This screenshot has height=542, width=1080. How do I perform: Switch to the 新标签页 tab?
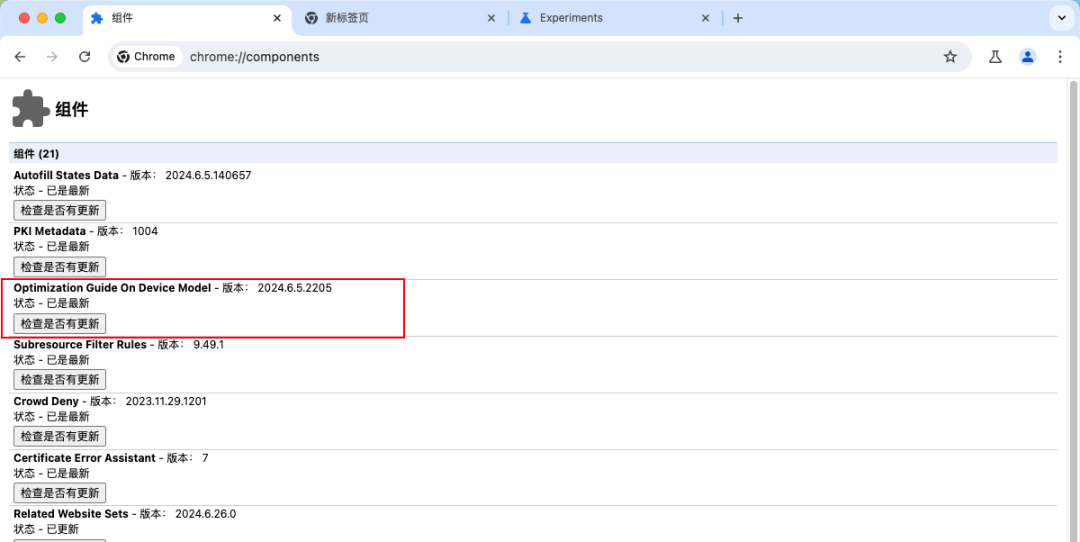coord(399,18)
